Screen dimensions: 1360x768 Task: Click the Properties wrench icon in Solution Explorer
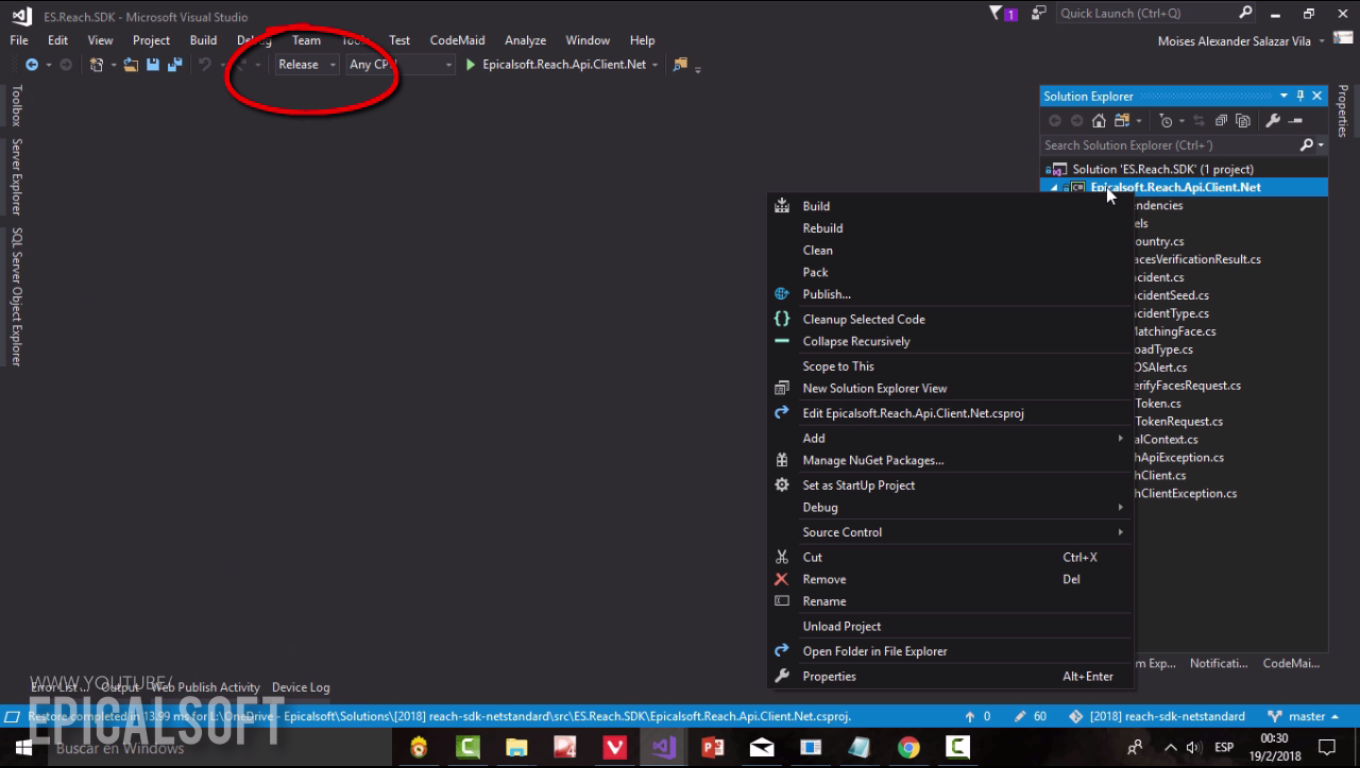click(1273, 121)
